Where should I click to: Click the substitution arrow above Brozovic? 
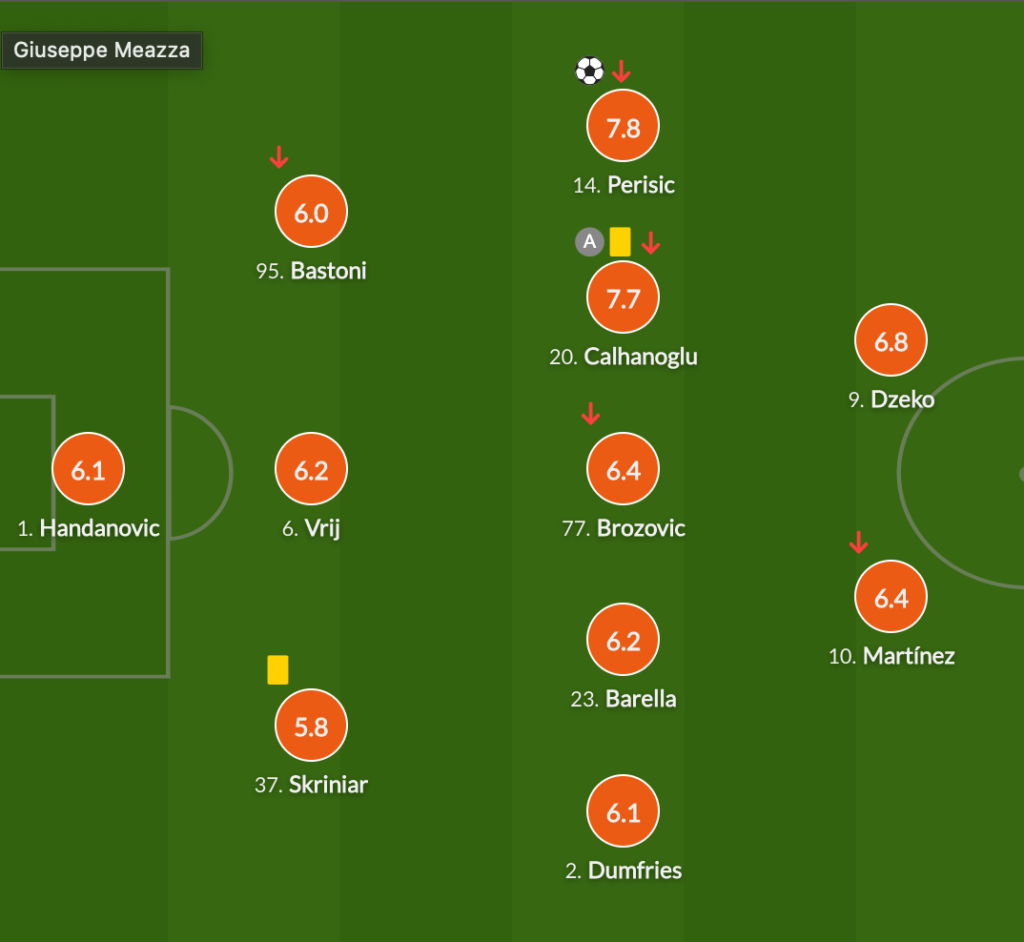(x=590, y=414)
